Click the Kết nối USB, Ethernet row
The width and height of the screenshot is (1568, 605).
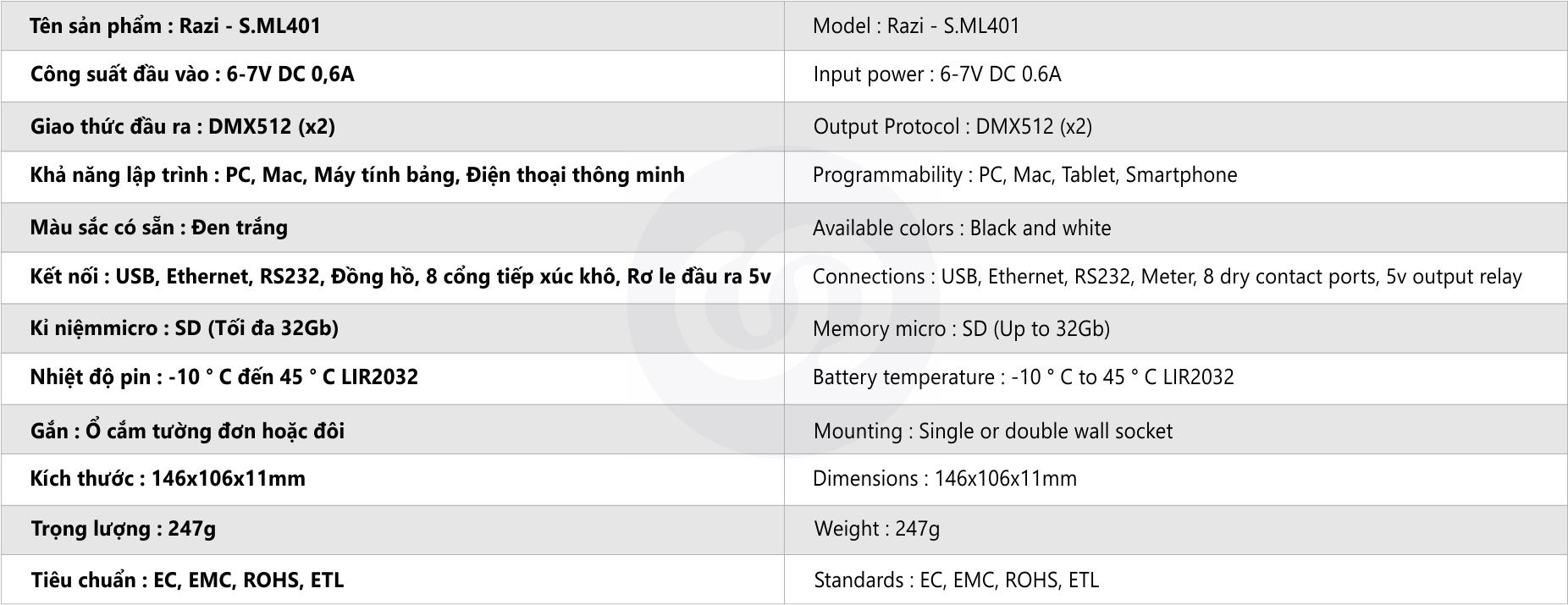pyautogui.click(x=400, y=277)
